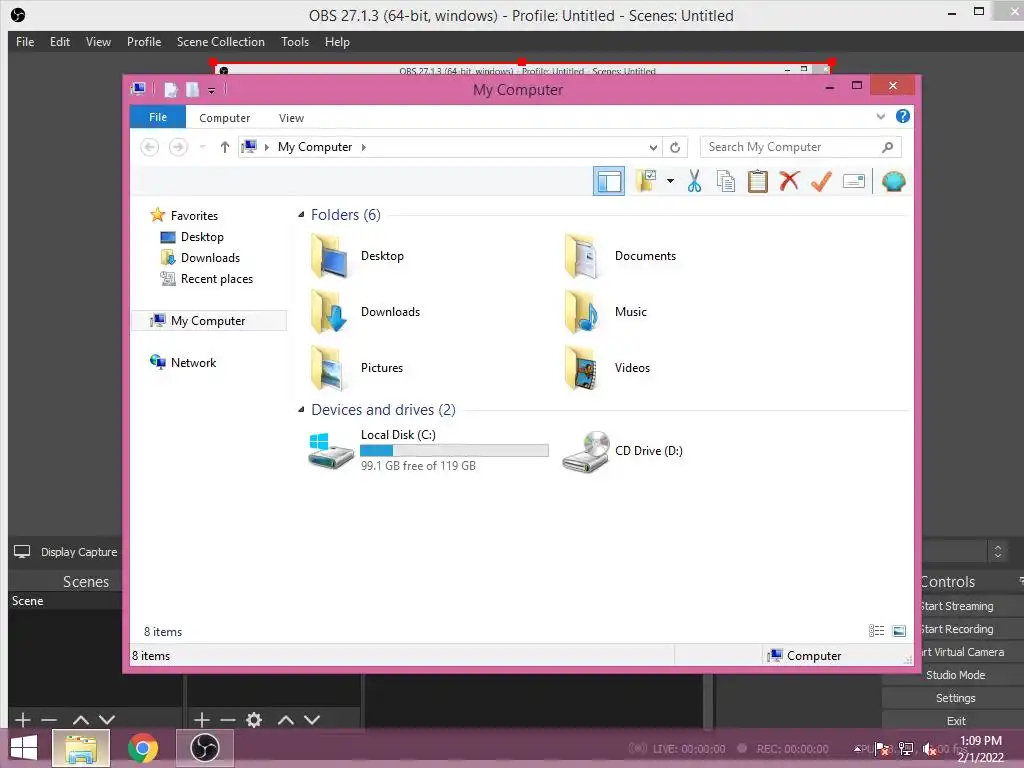Click the Refresh button in address bar
1024x768 pixels.
(675, 148)
